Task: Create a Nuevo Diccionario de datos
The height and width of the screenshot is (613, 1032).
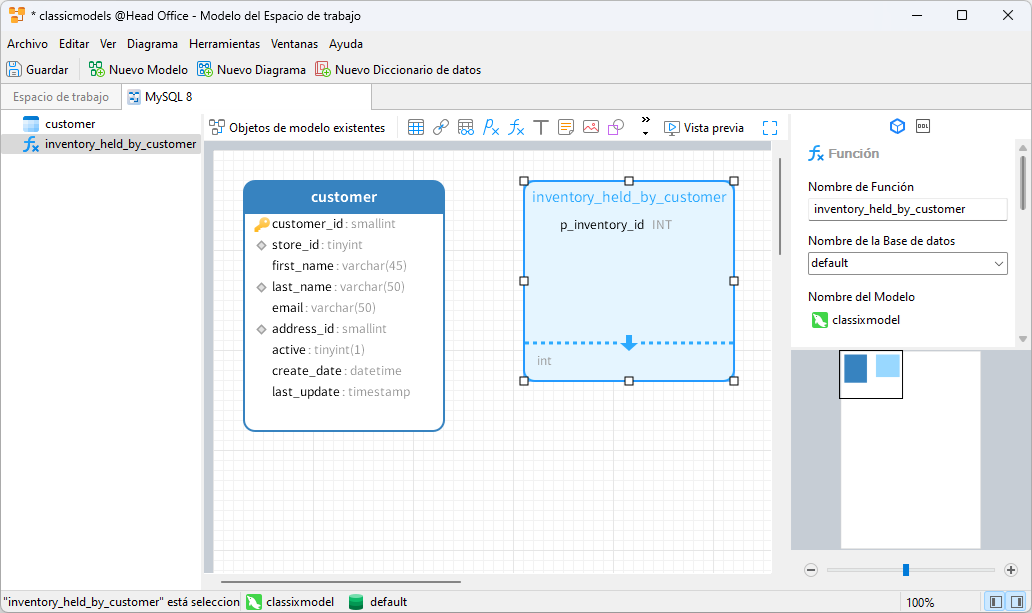Action: click(398, 70)
